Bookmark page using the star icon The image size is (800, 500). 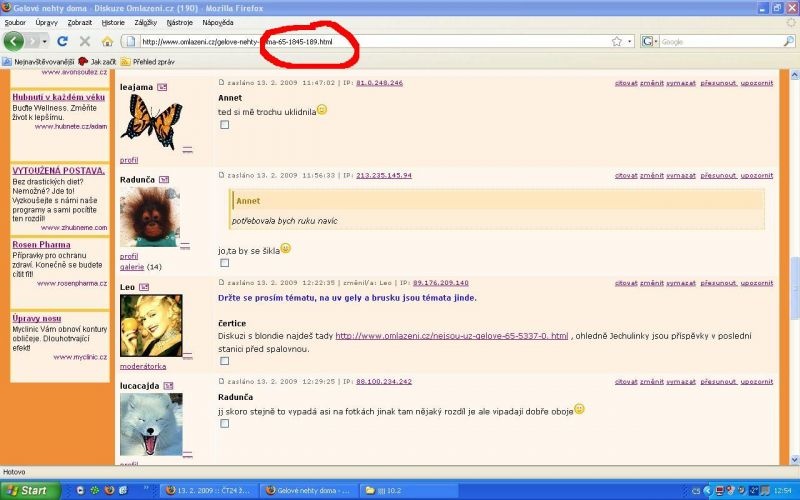click(x=617, y=41)
